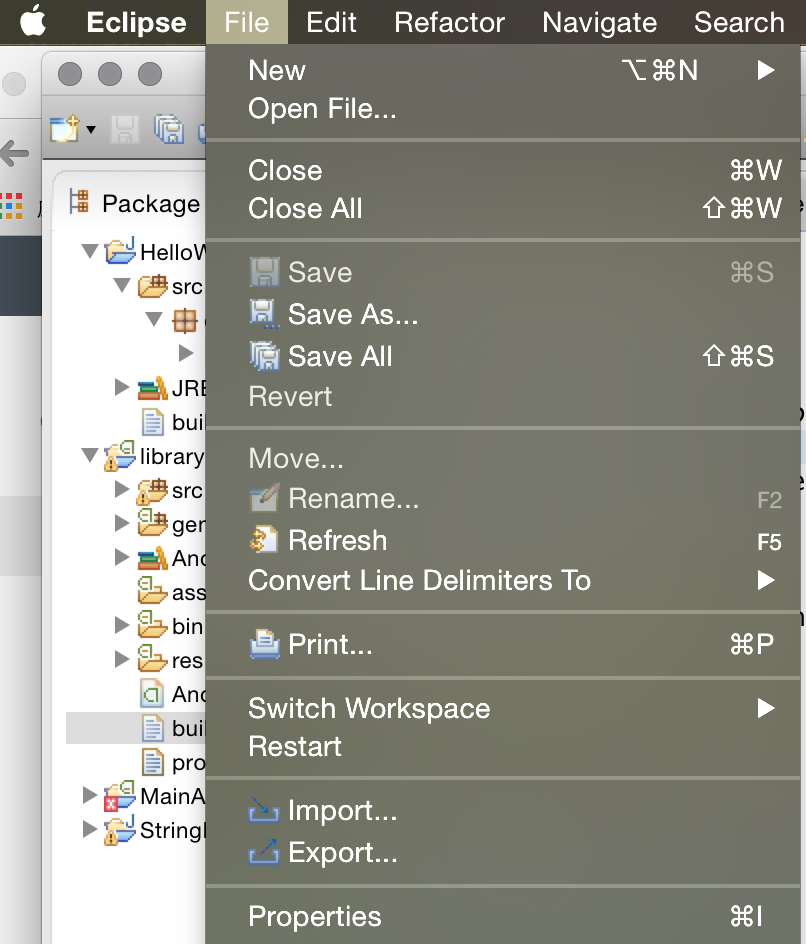Choose Open File... from File menu
Viewport: 806px width, 944px height.
point(503,109)
